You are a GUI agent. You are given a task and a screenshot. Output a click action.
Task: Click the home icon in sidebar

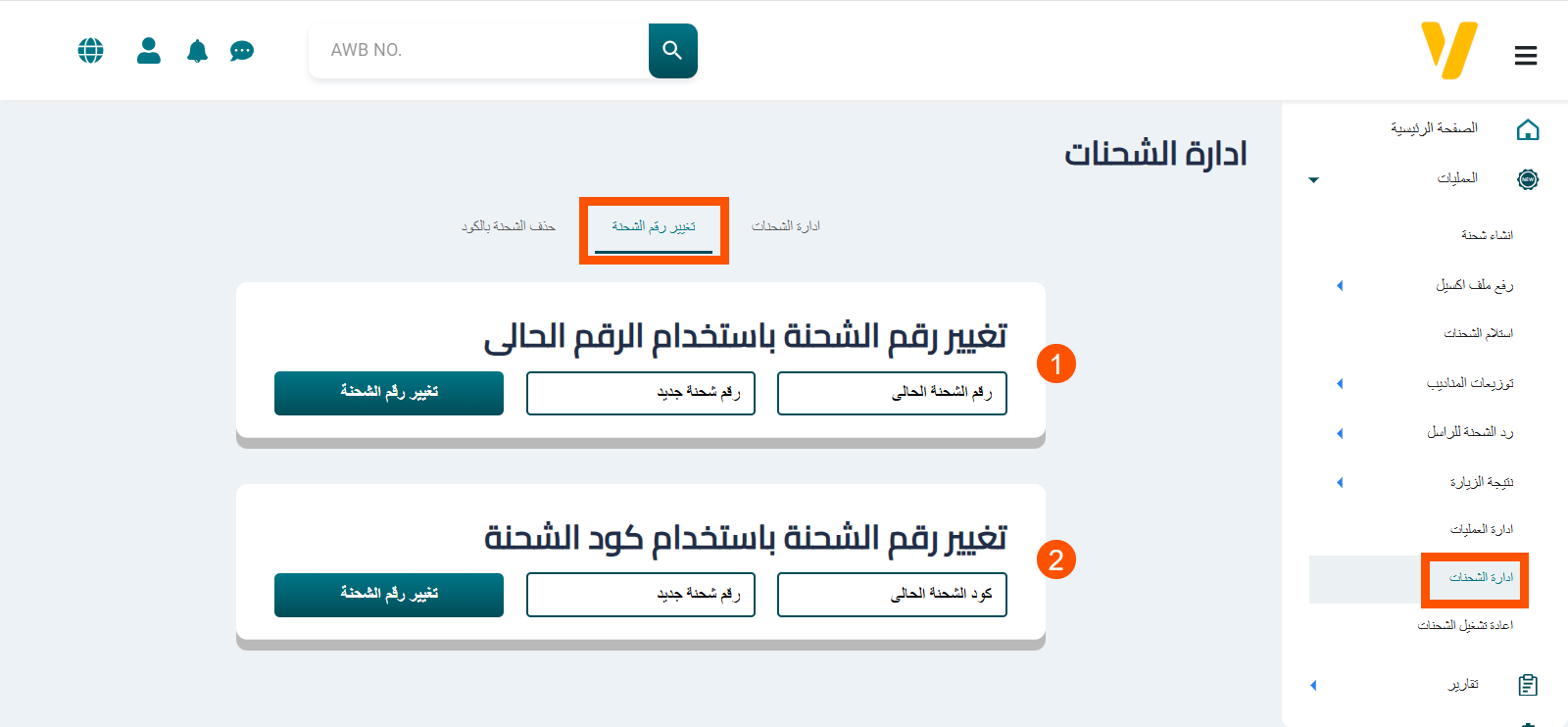click(1527, 129)
